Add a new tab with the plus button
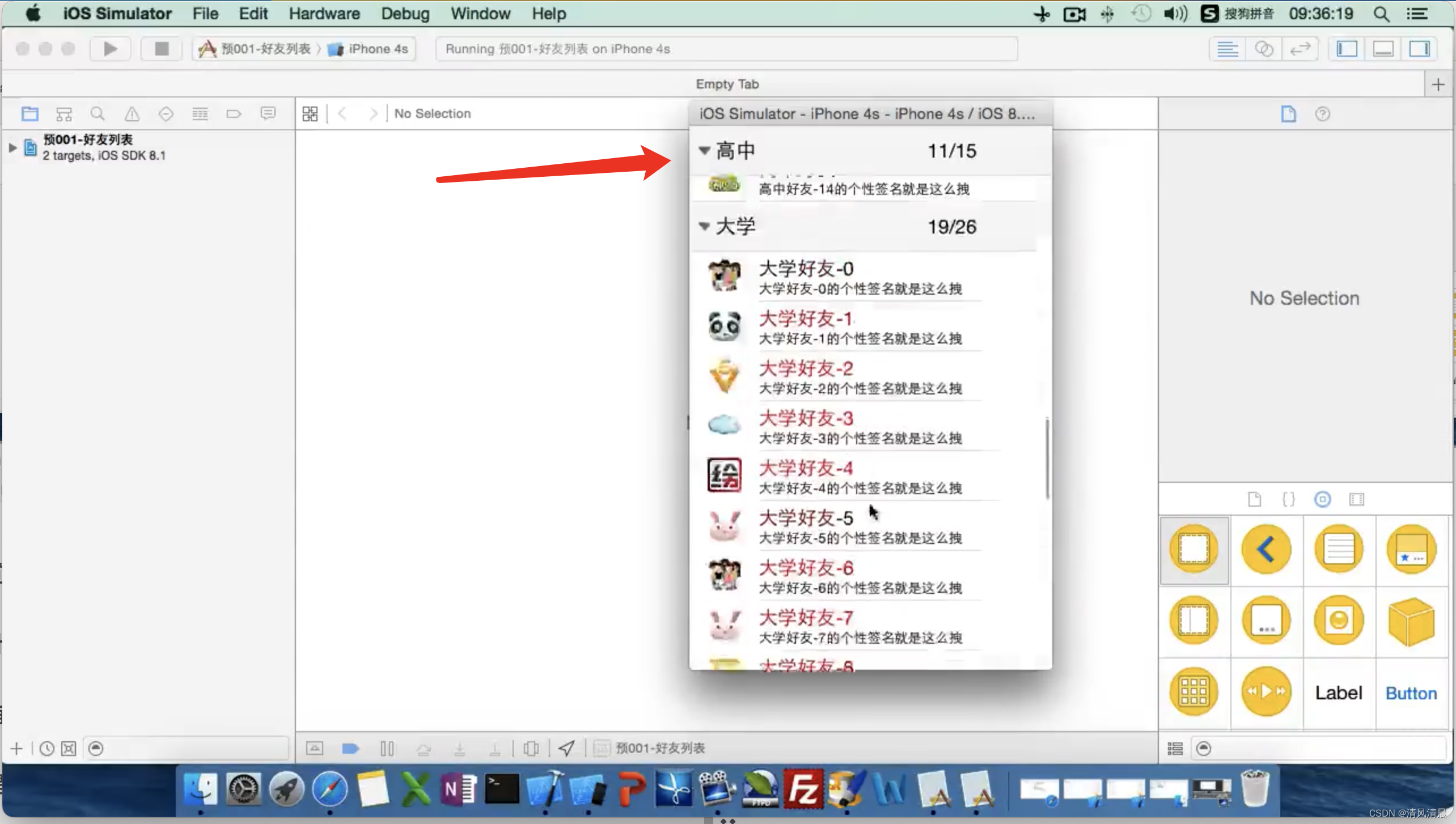 (1438, 84)
